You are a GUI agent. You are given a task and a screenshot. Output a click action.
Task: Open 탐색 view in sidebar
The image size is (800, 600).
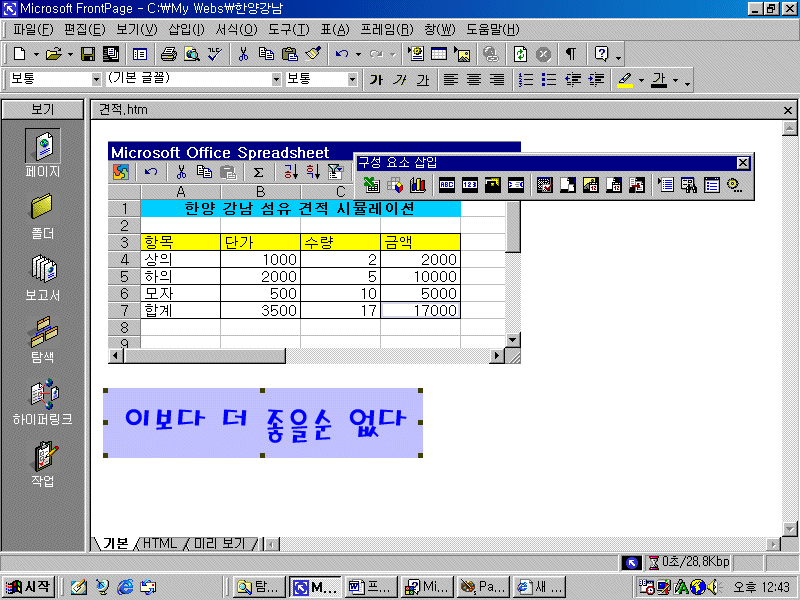pyautogui.click(x=43, y=340)
